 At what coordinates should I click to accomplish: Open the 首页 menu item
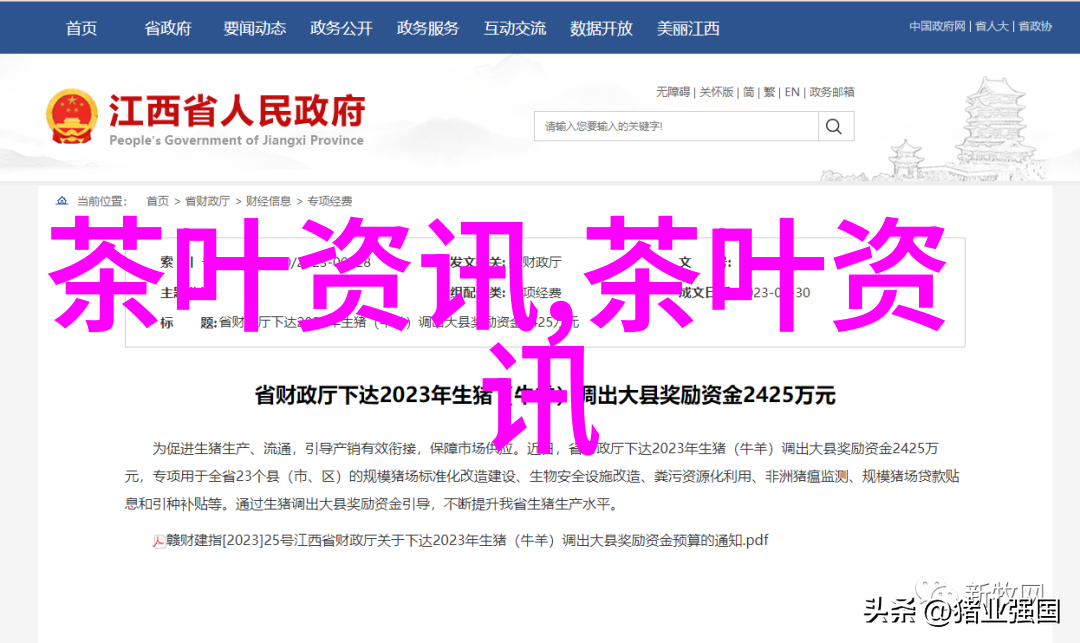coord(81,28)
